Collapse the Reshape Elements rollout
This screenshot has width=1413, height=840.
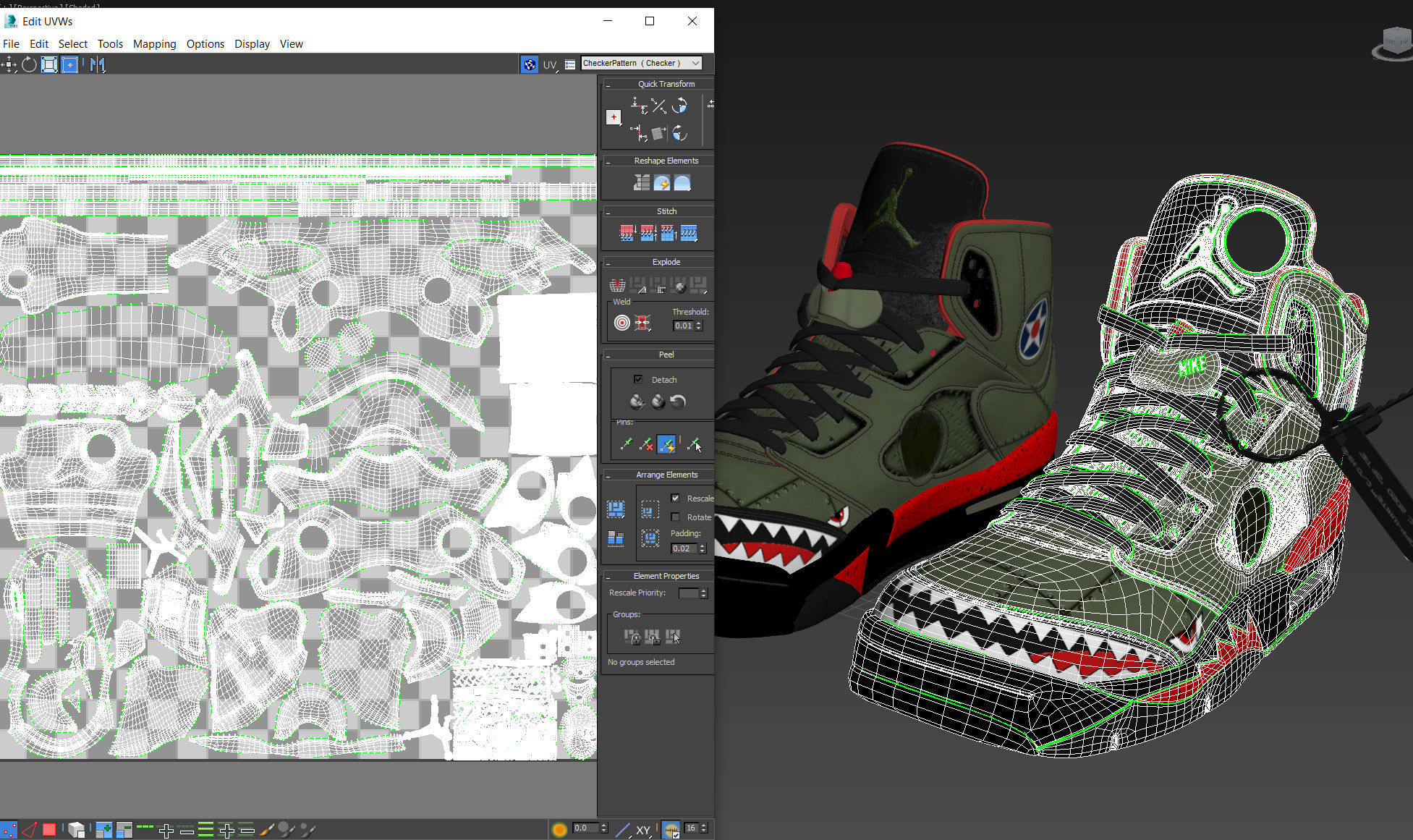(x=608, y=161)
